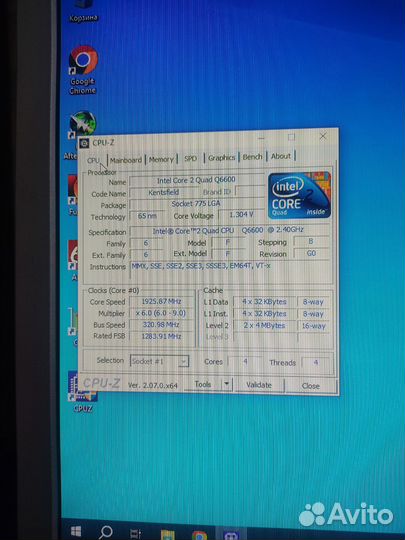Viewport: 405px width, 540px height.
Task: Click the Bus Speed value 320.98 MHz
Action: 161,325
